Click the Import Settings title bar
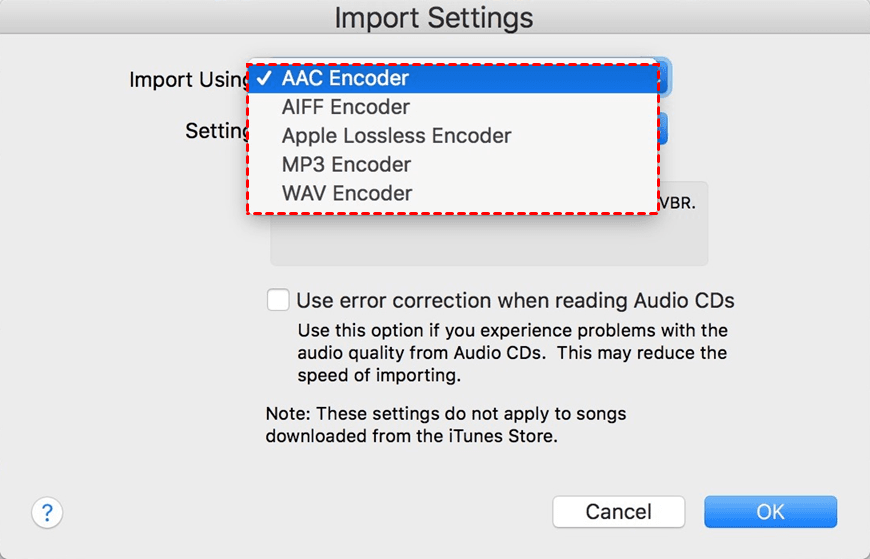This screenshot has width=870, height=559. click(434, 18)
